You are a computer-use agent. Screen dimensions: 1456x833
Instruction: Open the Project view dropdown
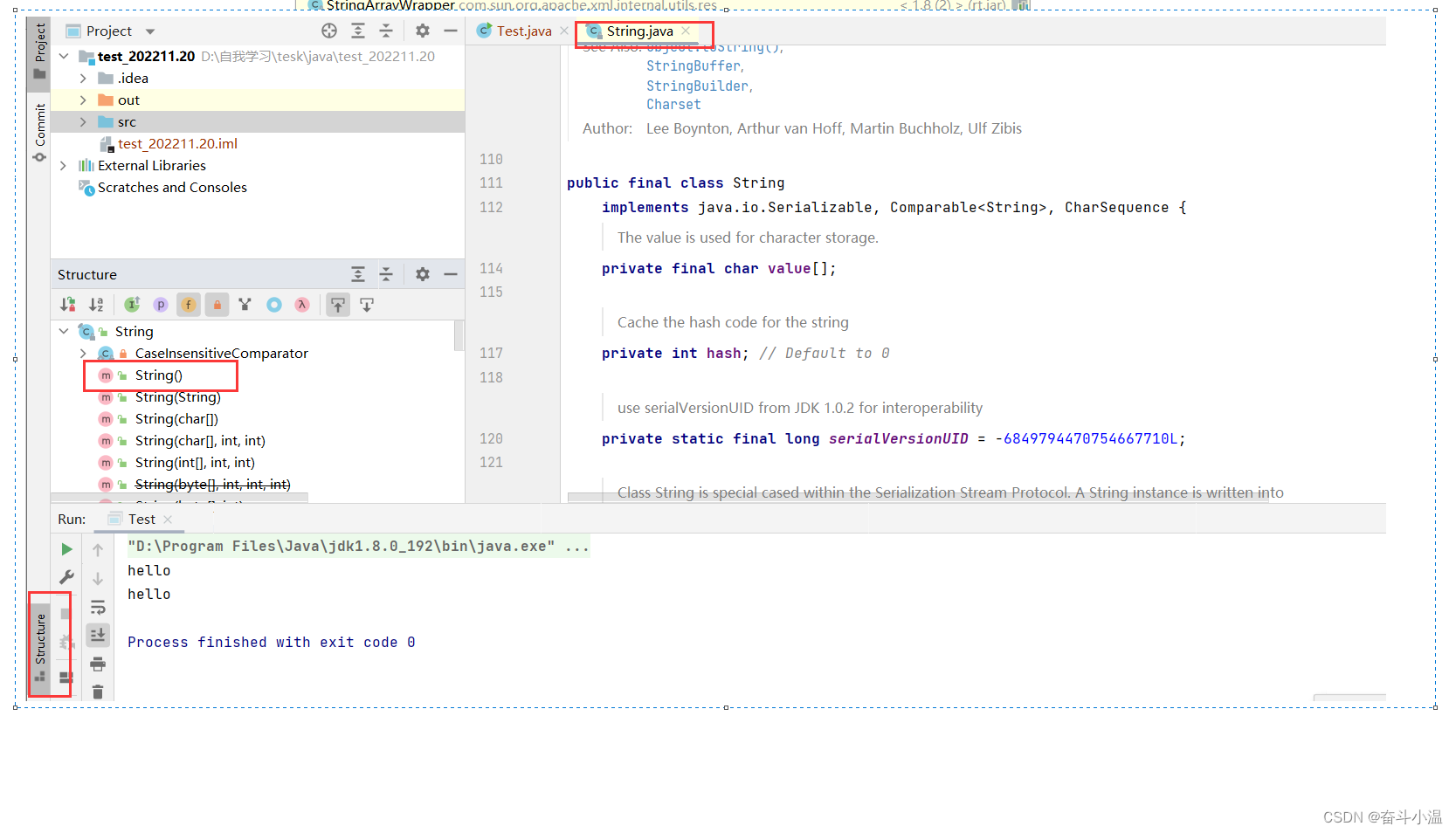tap(150, 31)
